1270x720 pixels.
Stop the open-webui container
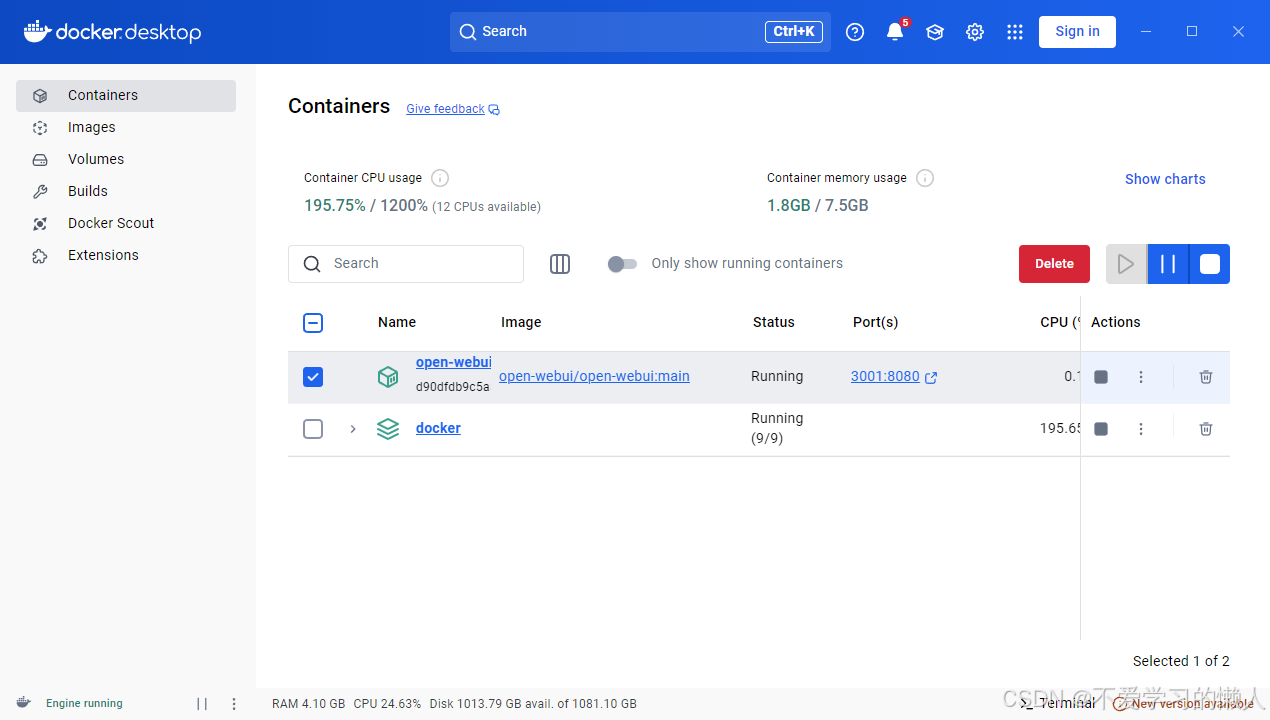tap(1101, 377)
